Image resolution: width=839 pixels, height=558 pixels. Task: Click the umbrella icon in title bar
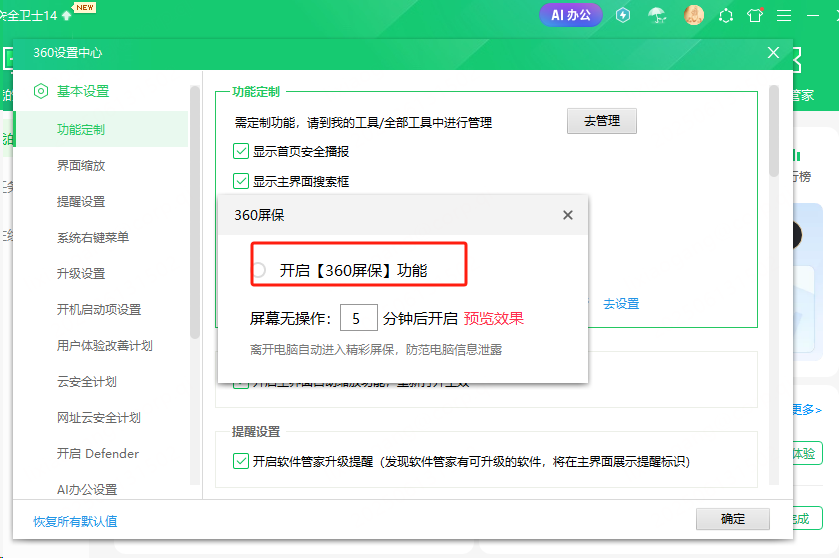(x=657, y=15)
